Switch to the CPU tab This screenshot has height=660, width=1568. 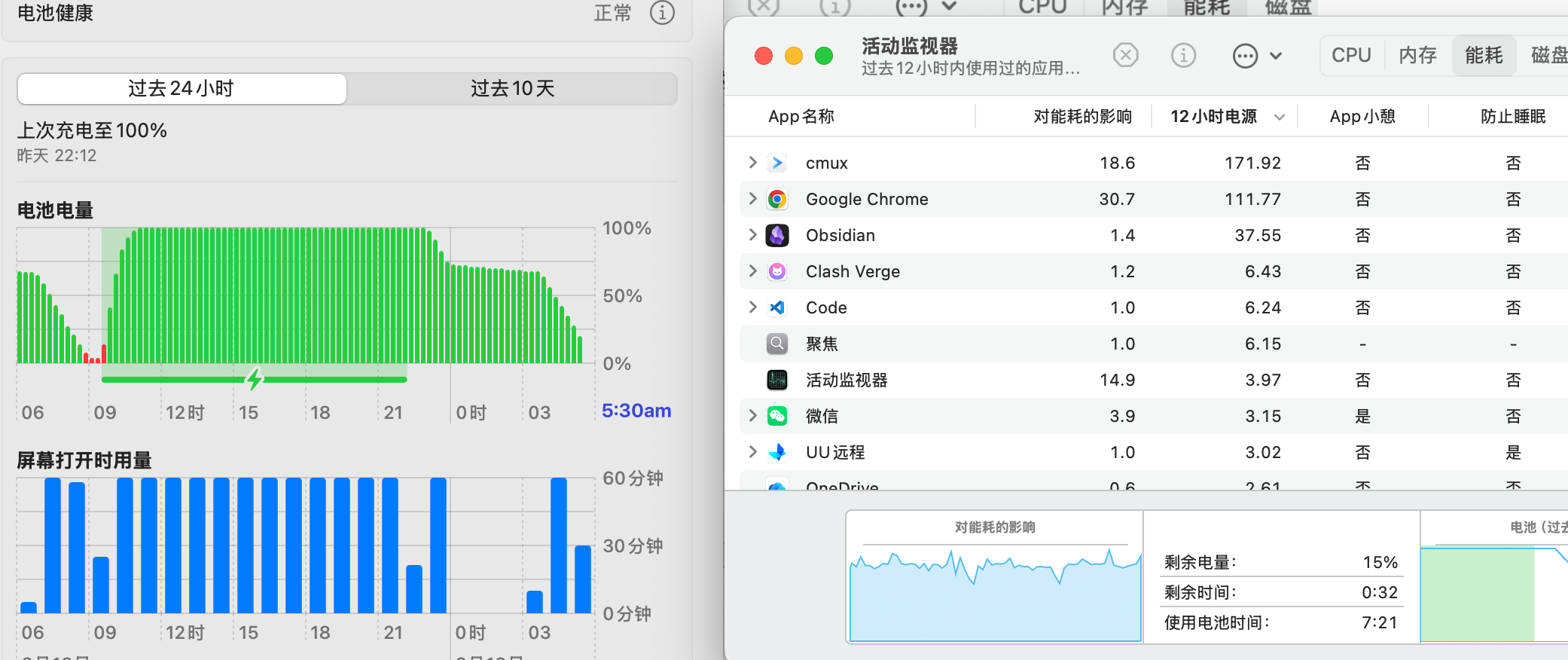point(1351,56)
